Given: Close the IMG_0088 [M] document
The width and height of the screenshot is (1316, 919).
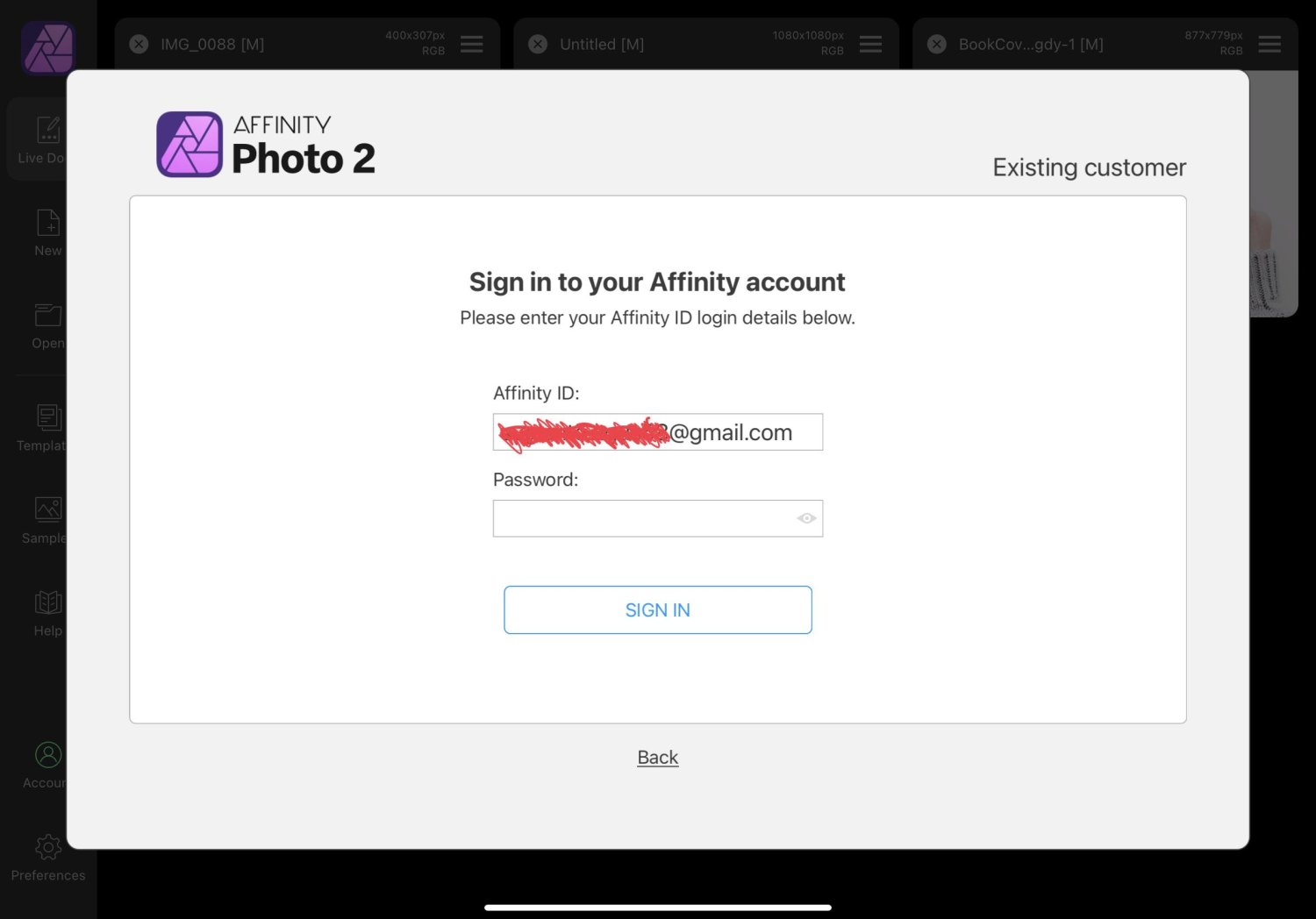Looking at the screenshot, I should pyautogui.click(x=139, y=44).
